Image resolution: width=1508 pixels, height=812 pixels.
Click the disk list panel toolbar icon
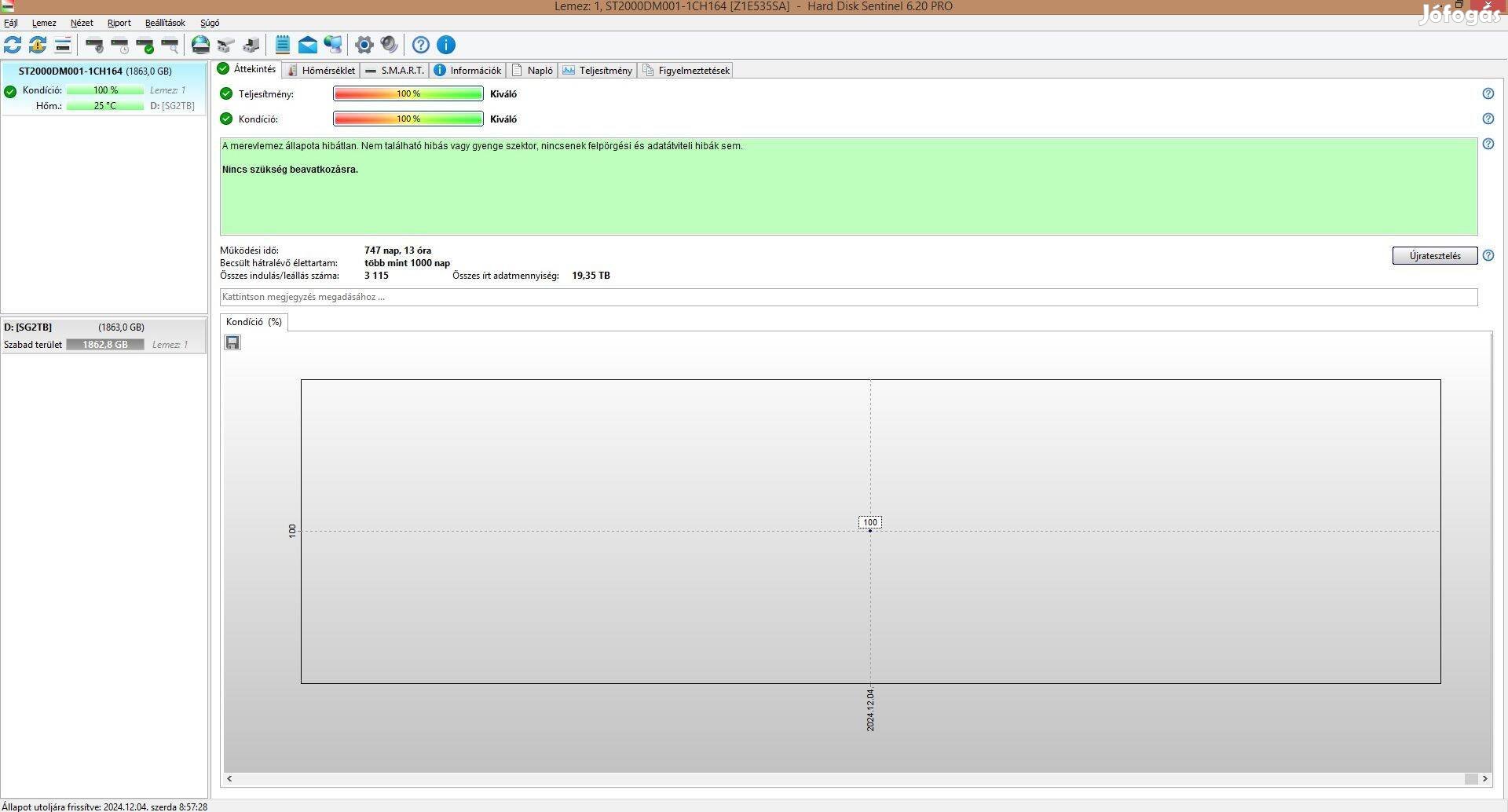click(x=63, y=45)
